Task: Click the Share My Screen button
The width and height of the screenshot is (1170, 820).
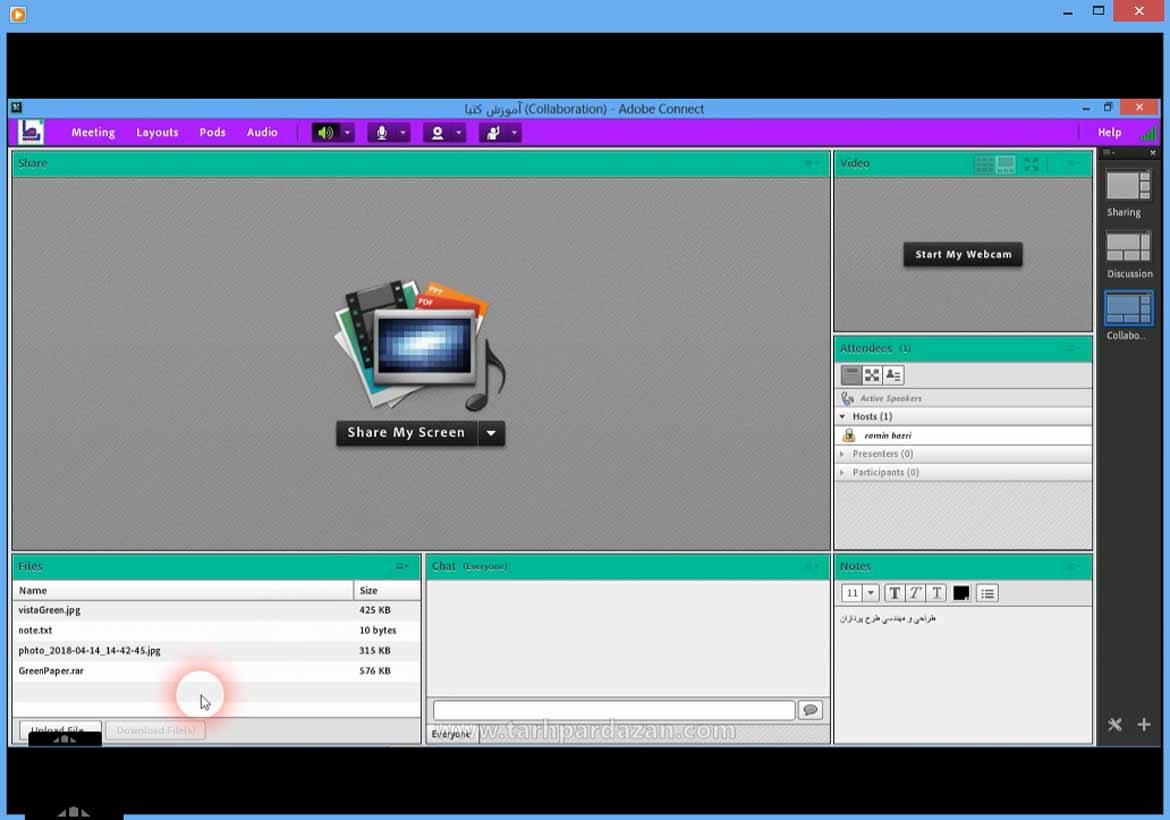Action: (x=406, y=433)
